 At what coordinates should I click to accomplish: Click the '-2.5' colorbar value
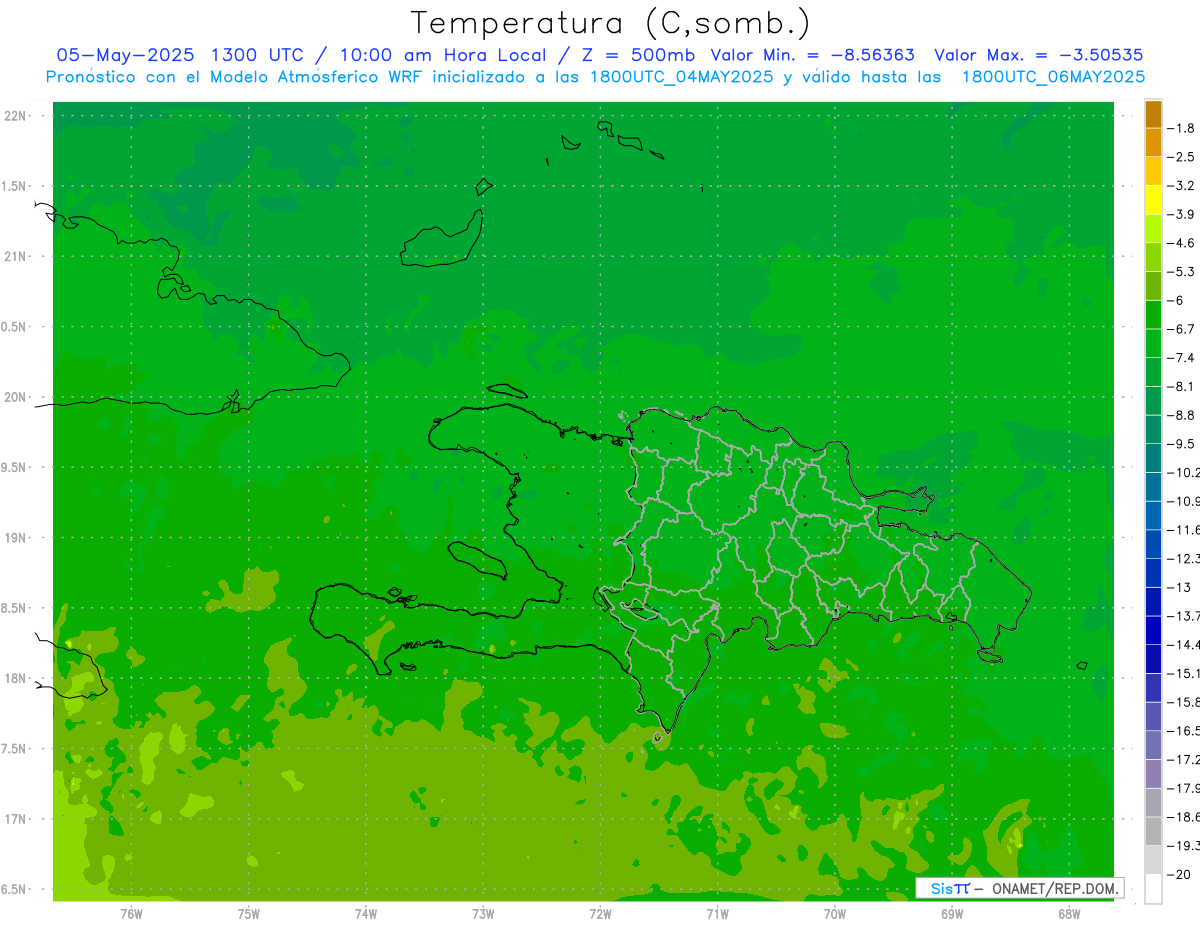click(1182, 157)
